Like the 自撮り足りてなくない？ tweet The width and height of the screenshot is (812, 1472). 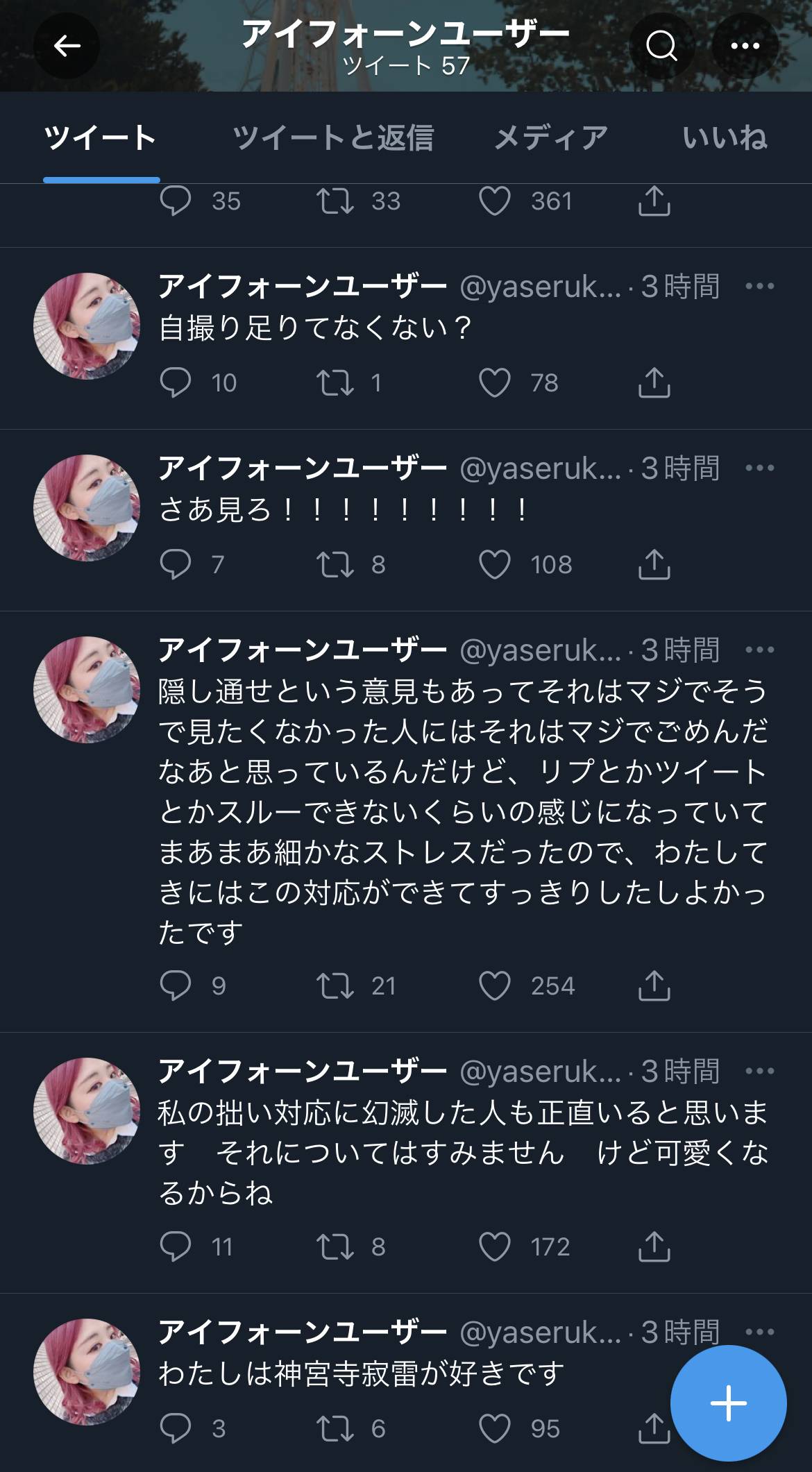495,383
